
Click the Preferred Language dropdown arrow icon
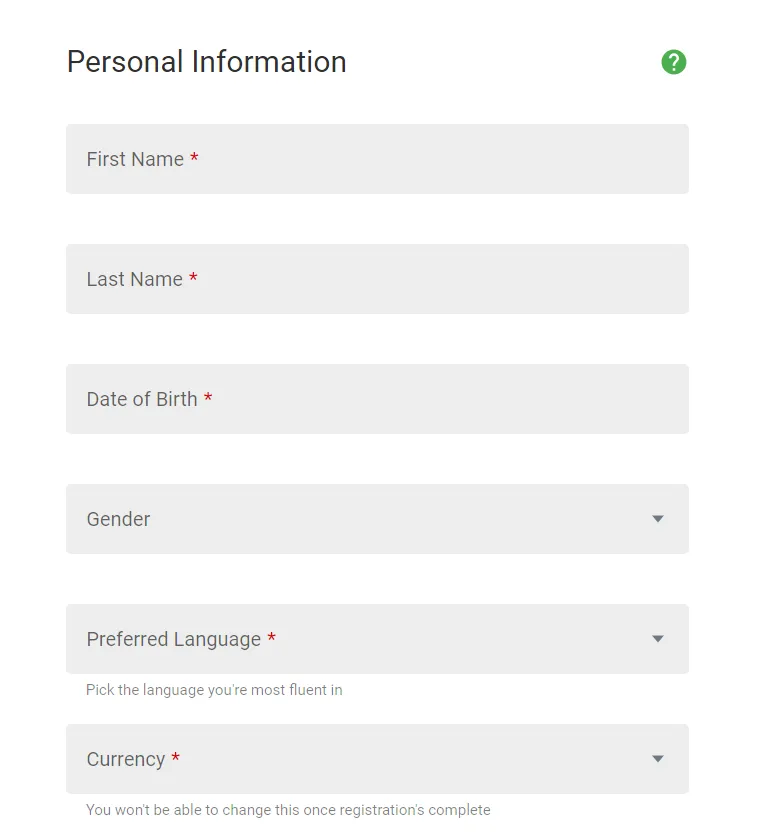[x=658, y=639]
